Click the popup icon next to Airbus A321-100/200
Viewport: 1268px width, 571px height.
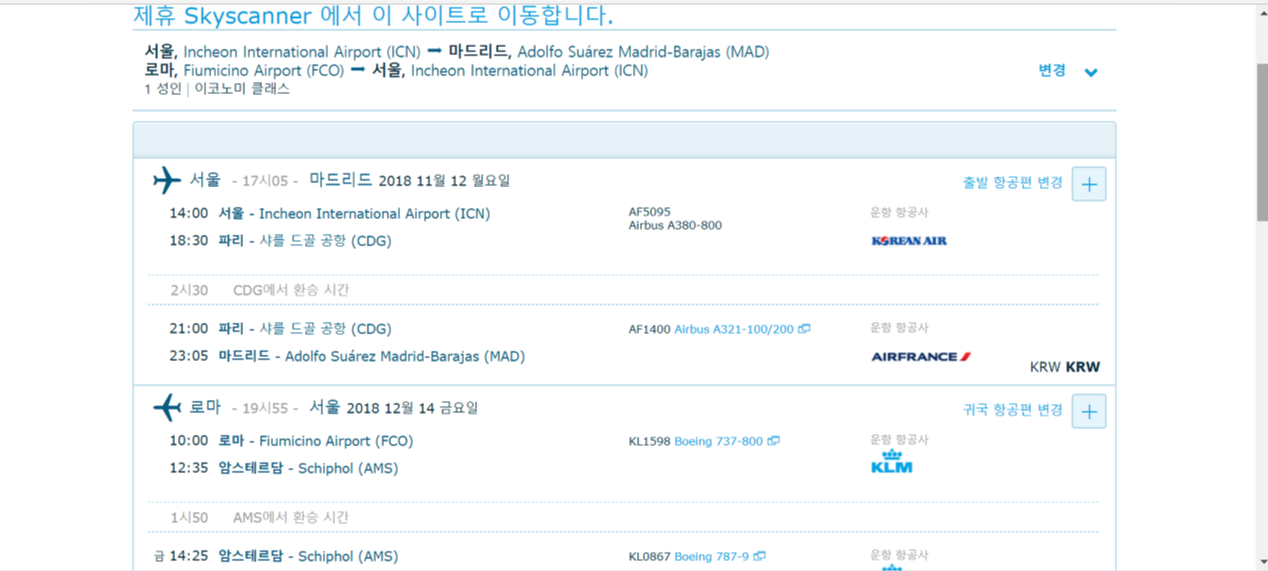click(x=804, y=329)
